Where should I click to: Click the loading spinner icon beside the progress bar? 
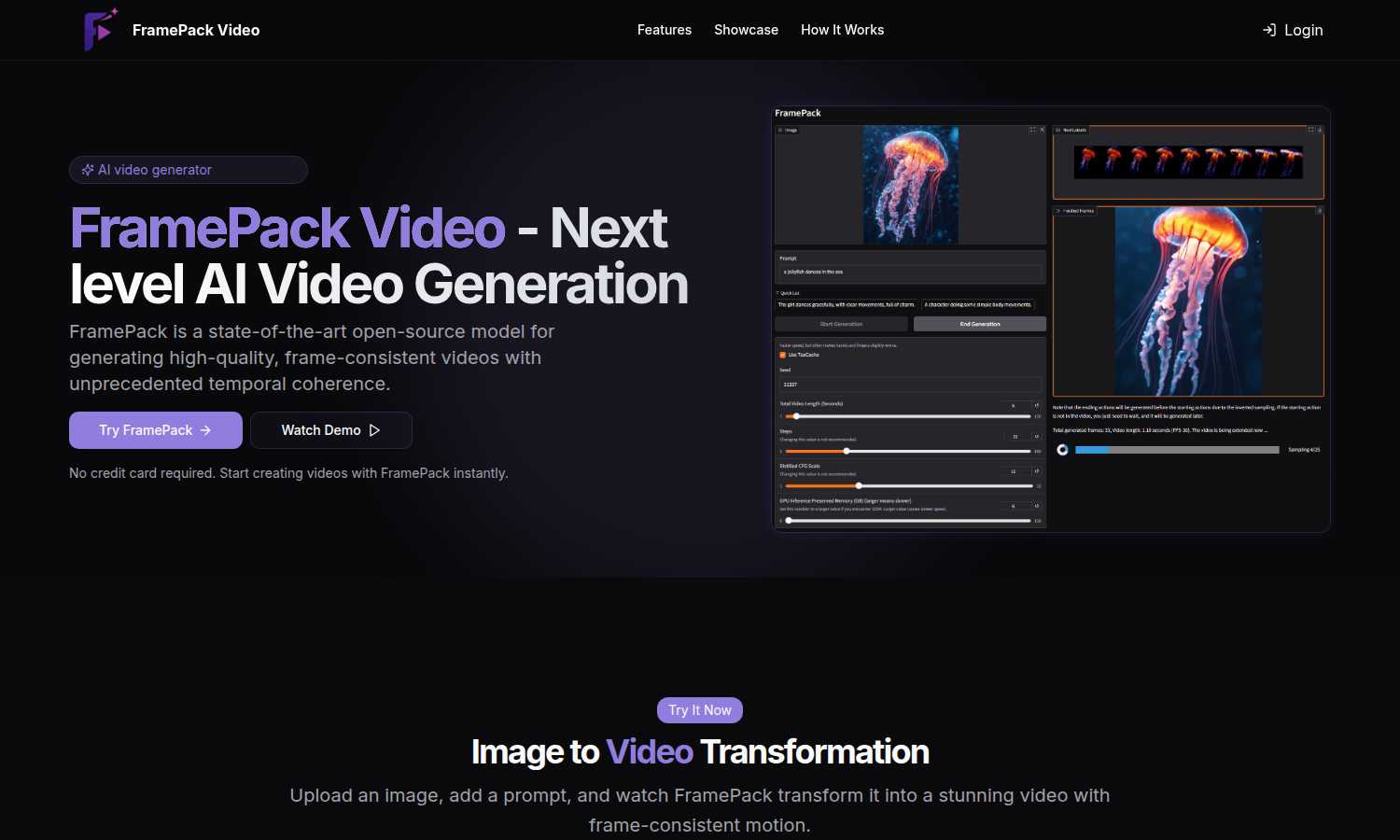(x=1062, y=450)
